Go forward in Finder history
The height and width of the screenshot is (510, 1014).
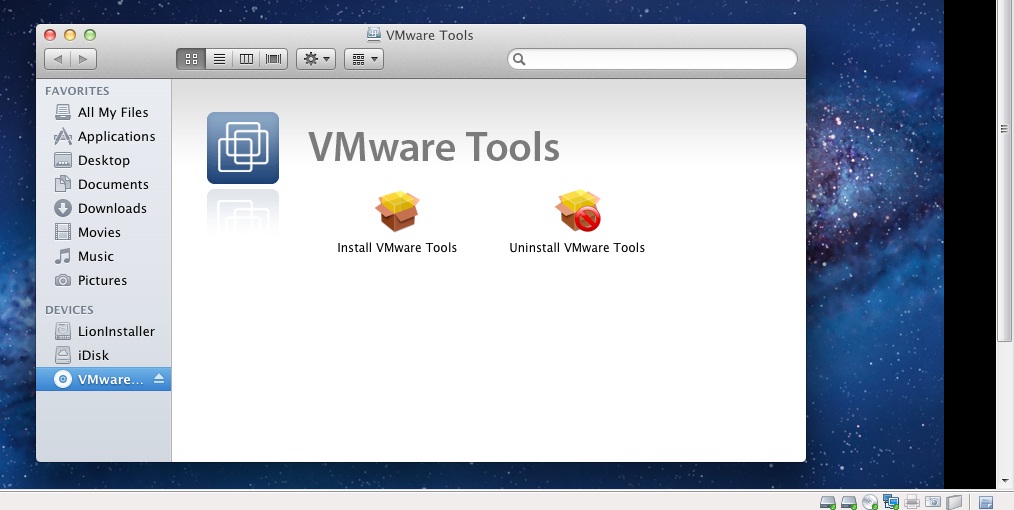pyautogui.click(x=83, y=59)
